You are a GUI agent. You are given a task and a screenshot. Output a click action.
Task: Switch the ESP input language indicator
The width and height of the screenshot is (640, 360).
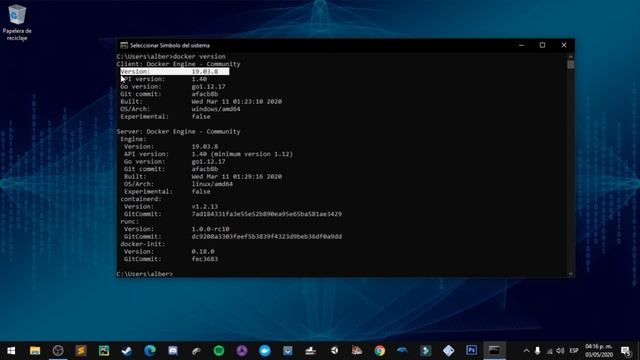pyautogui.click(x=574, y=351)
